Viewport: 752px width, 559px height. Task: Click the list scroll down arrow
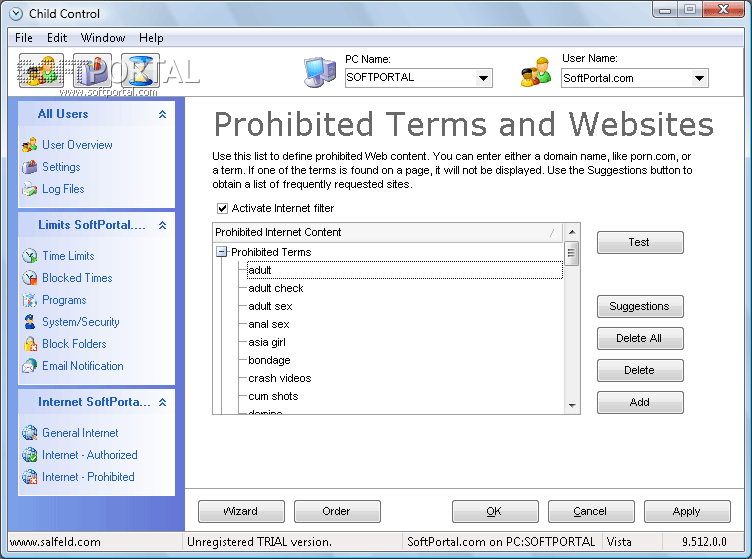[572, 406]
